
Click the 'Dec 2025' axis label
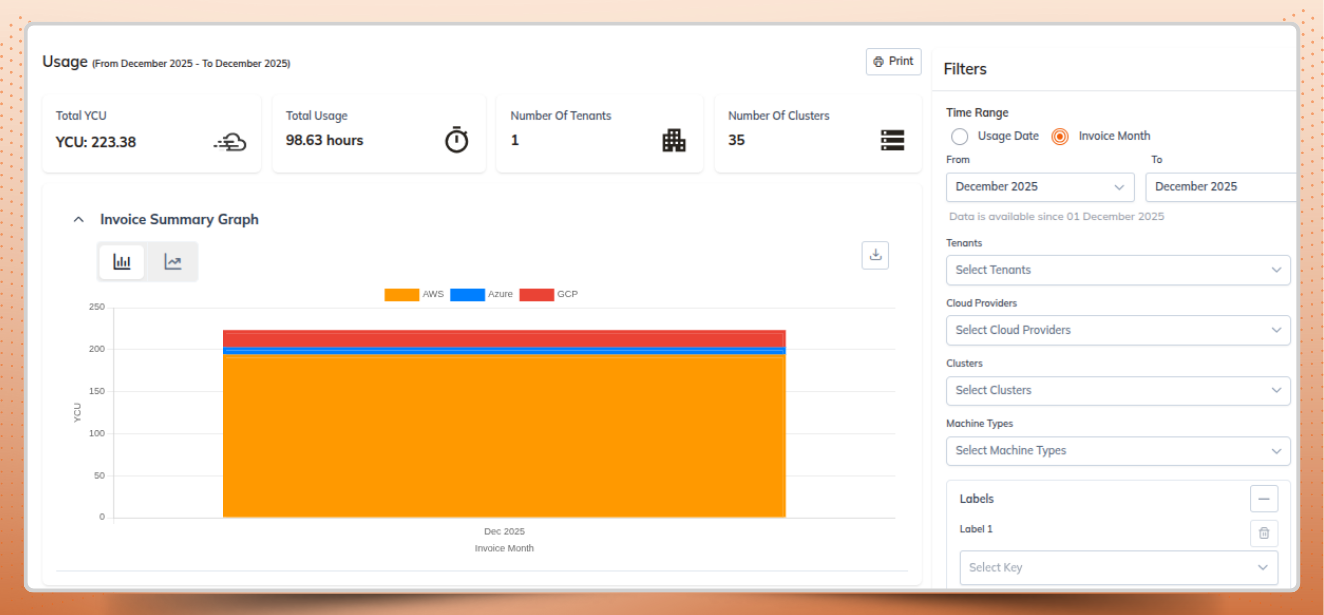pos(504,531)
